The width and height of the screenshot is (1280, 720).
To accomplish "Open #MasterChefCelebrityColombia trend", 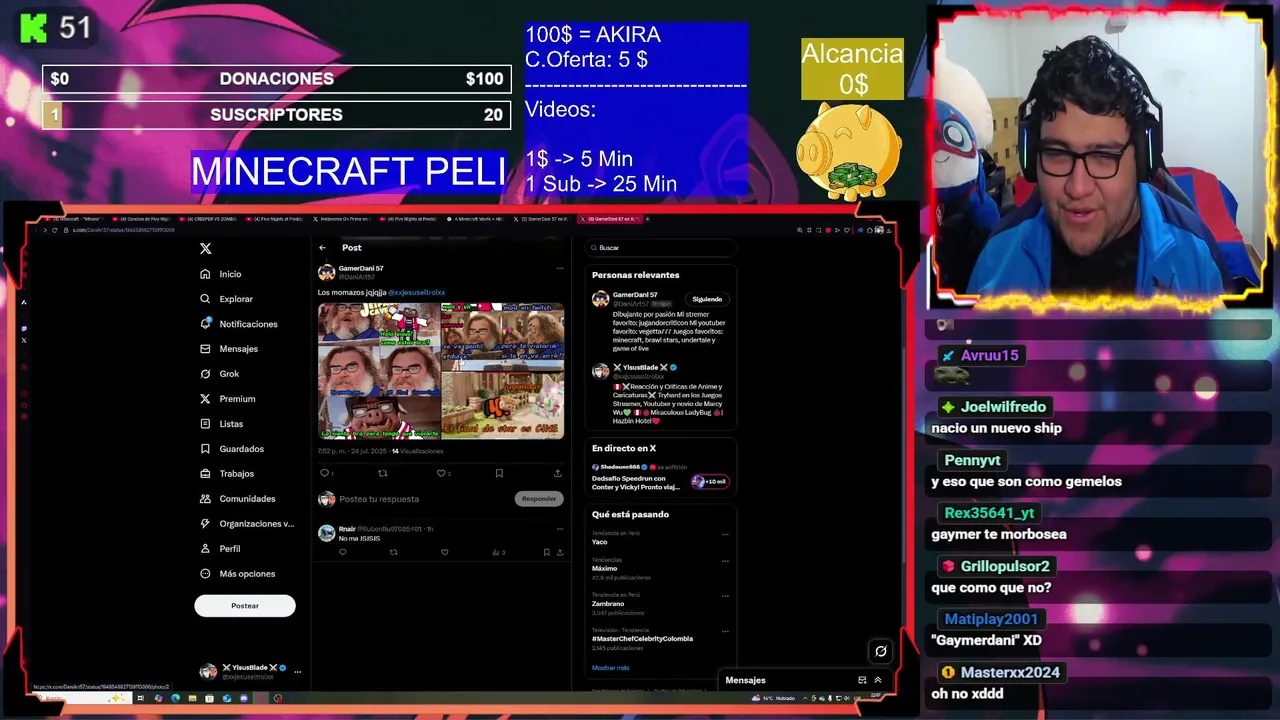I will click(x=642, y=638).
